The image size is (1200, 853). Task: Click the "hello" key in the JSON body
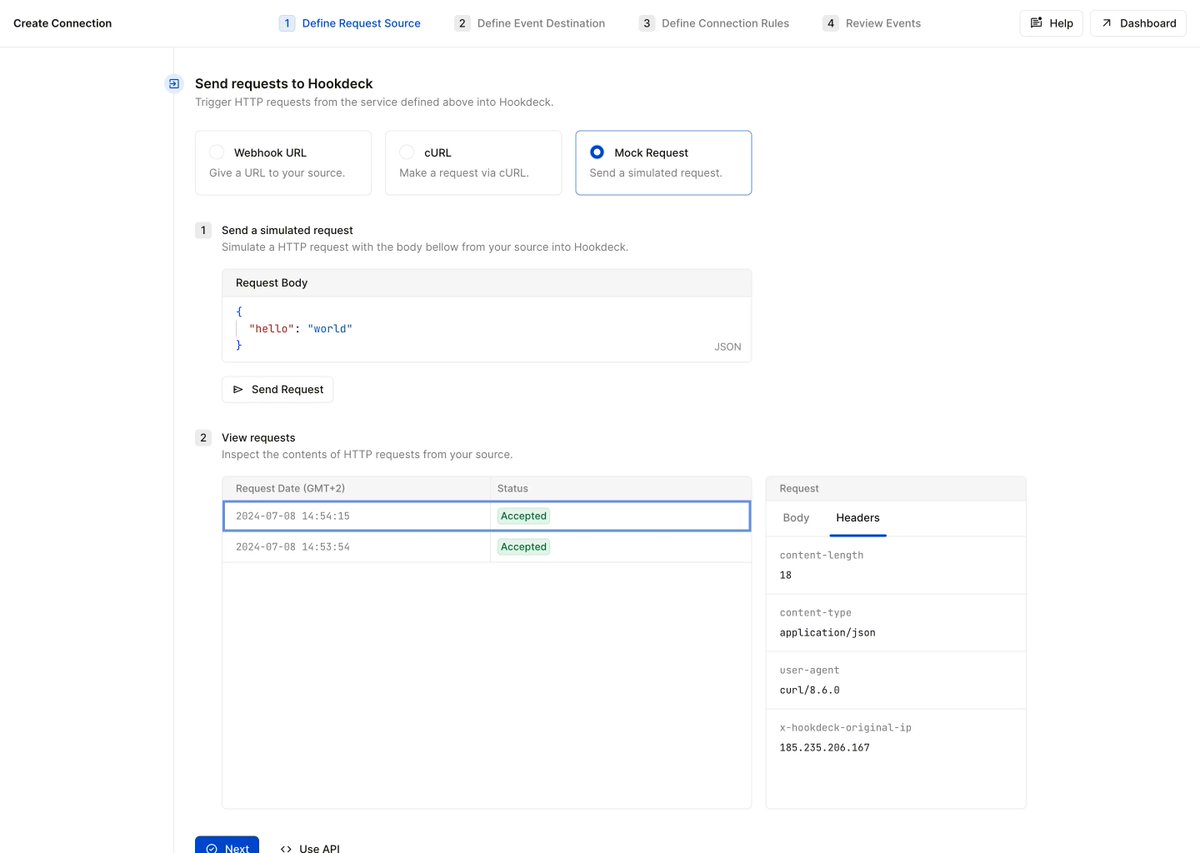(x=271, y=328)
